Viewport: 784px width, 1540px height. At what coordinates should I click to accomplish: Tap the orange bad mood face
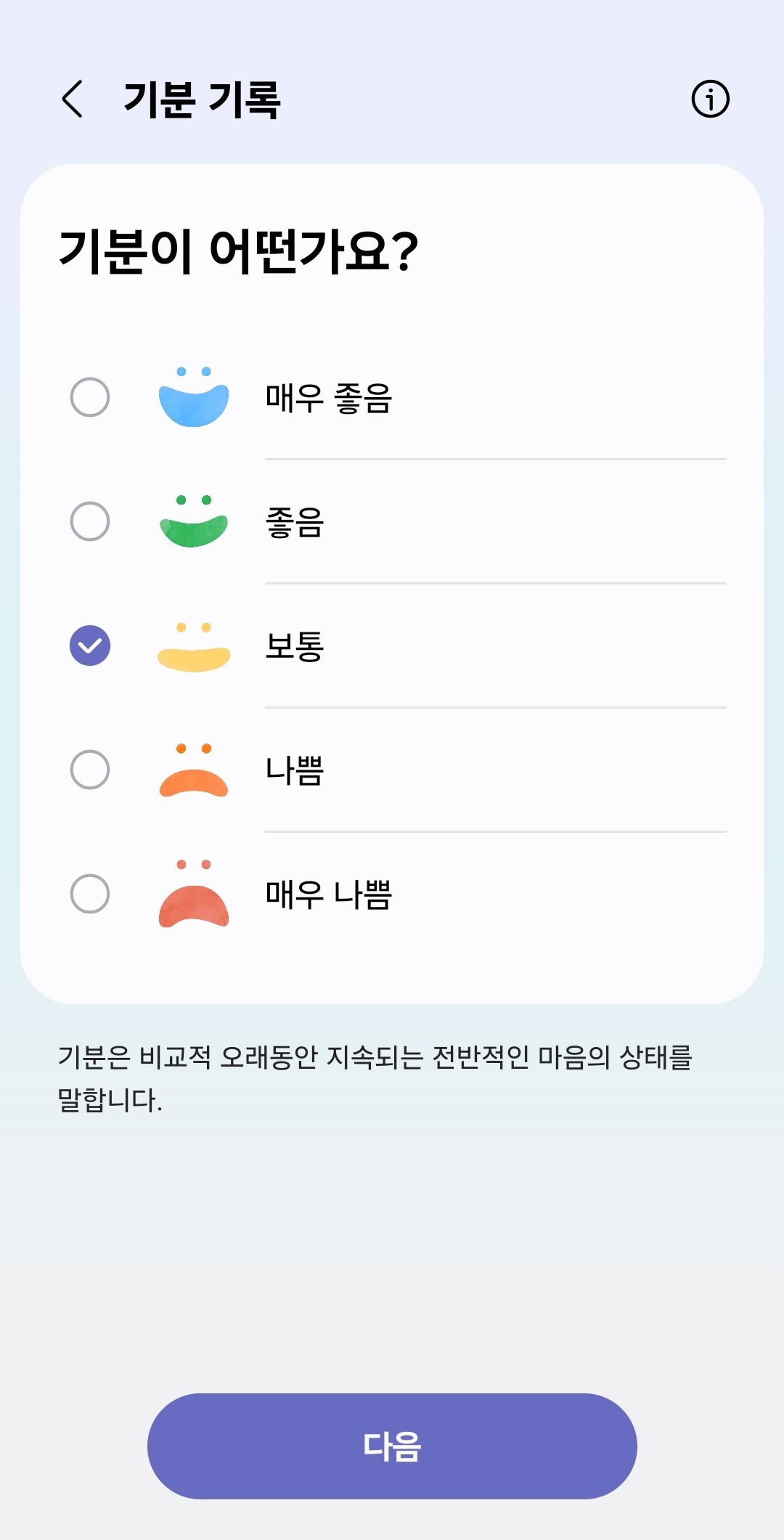[194, 770]
